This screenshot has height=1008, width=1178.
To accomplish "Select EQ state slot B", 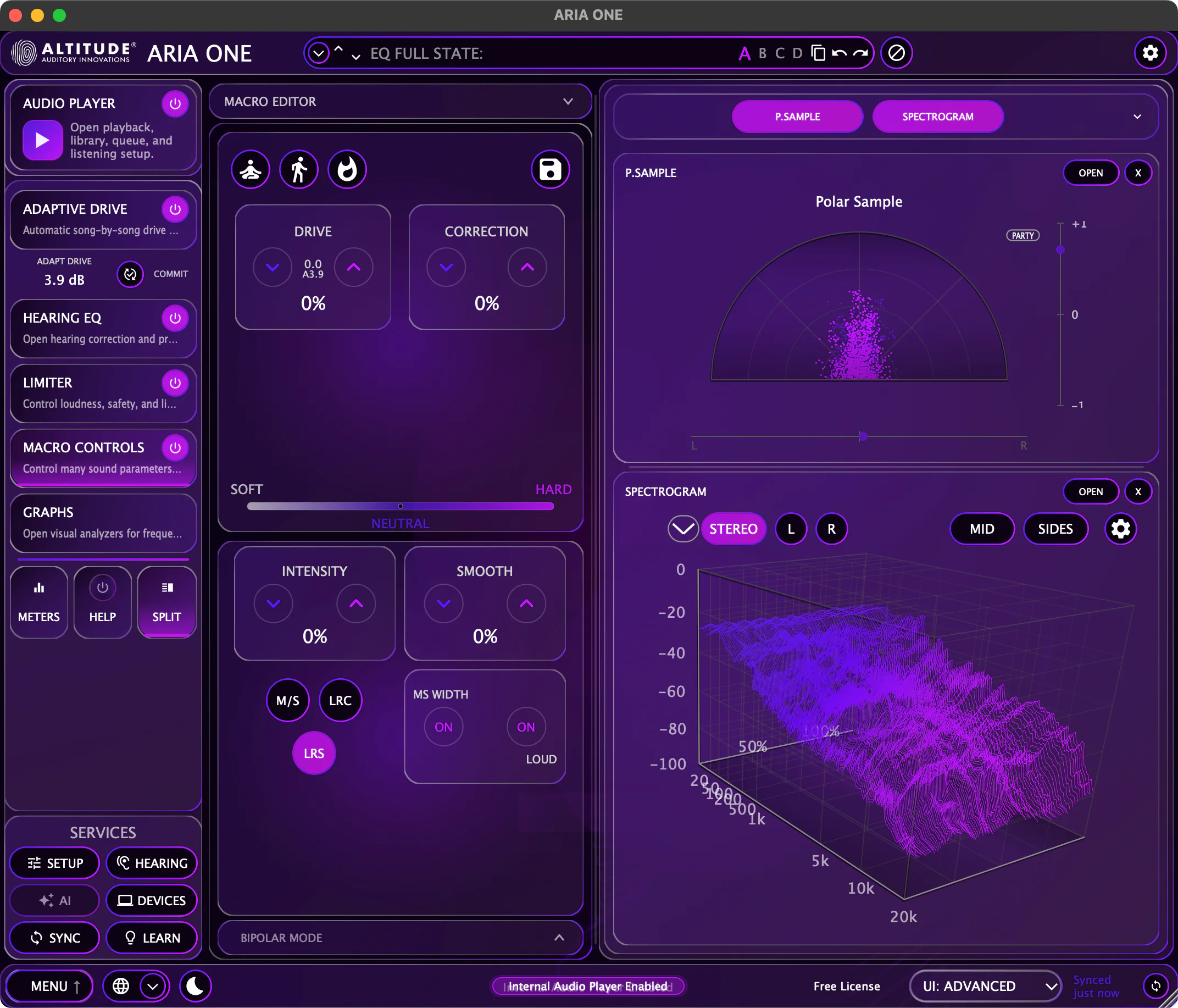I will pyautogui.click(x=763, y=53).
